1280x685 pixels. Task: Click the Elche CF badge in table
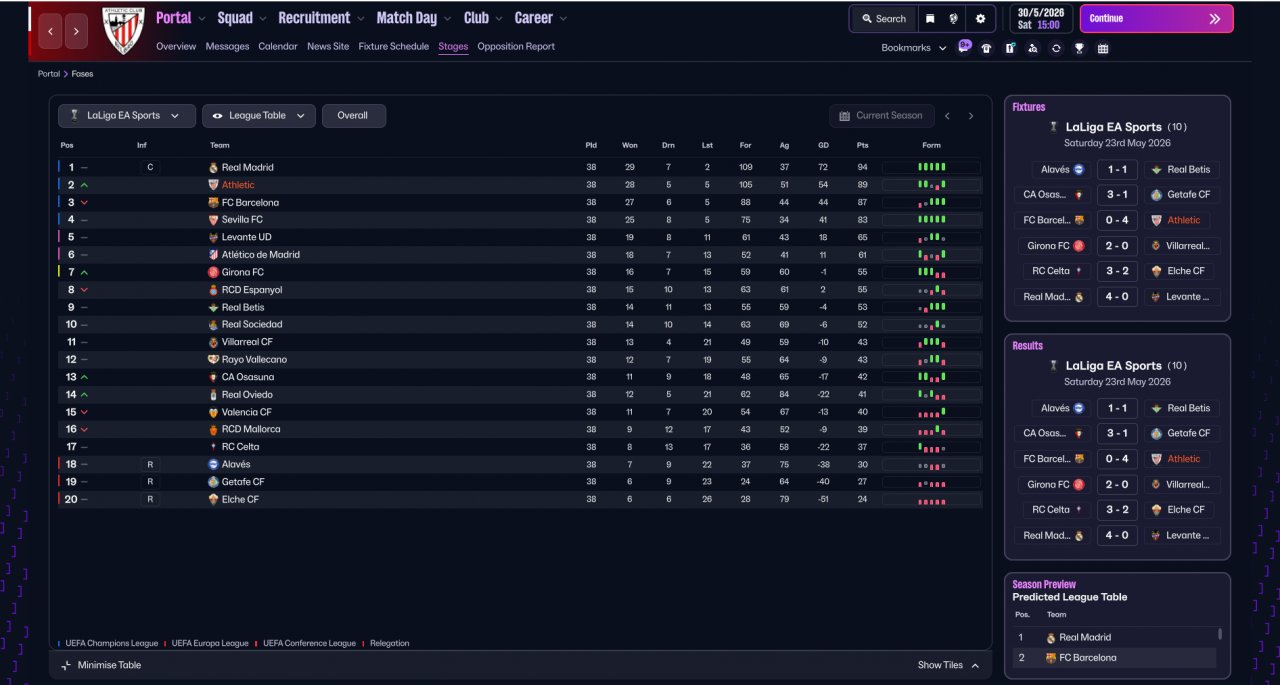(x=213, y=499)
